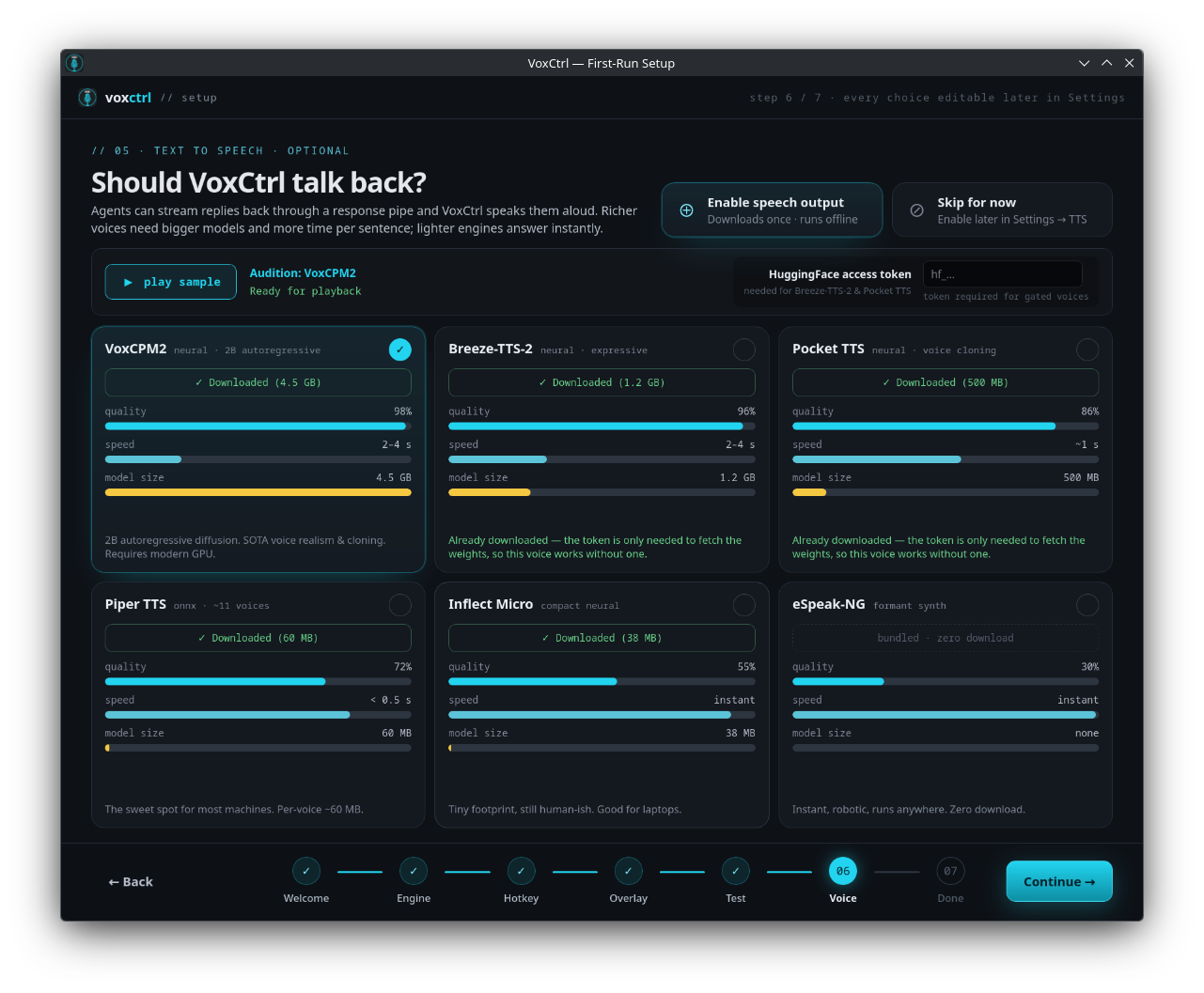
Task: Click the app icon in the title bar
Action: pos(75,63)
